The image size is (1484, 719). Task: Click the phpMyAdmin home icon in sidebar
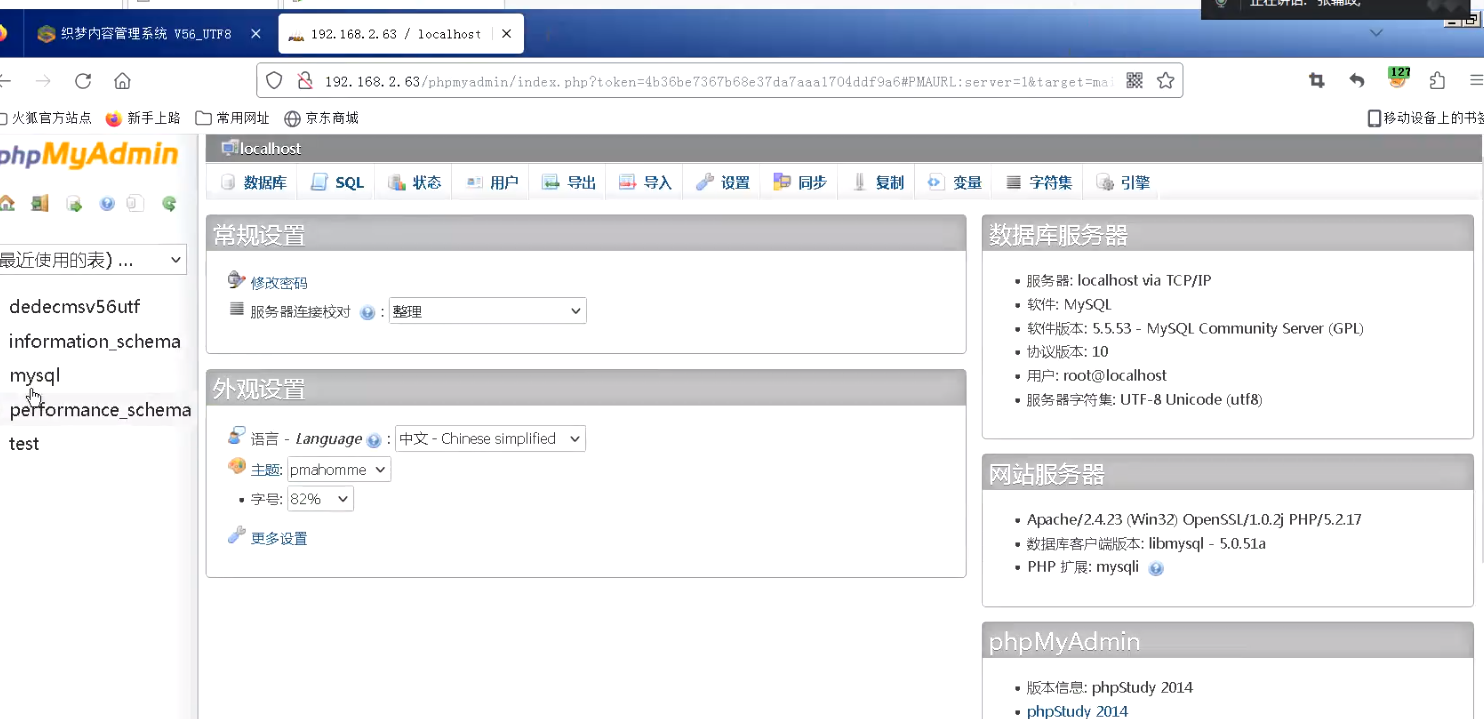tap(6, 204)
